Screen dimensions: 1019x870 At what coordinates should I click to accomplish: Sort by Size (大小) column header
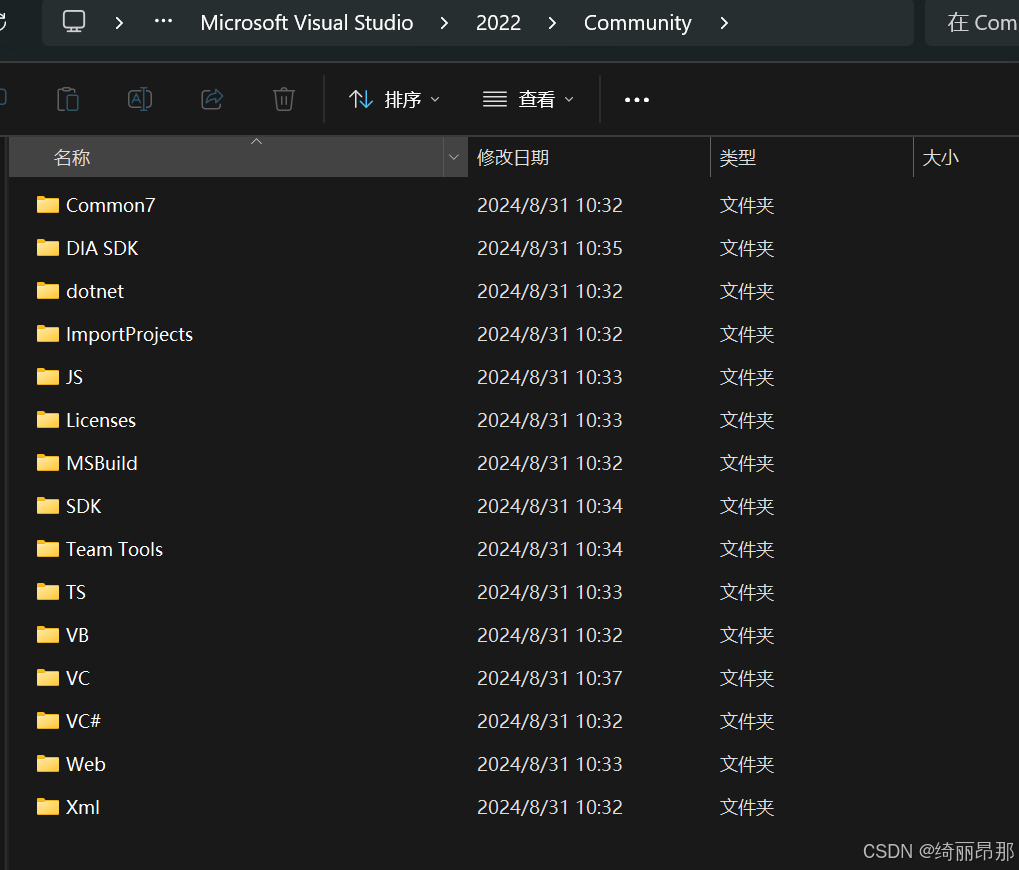[966, 157]
